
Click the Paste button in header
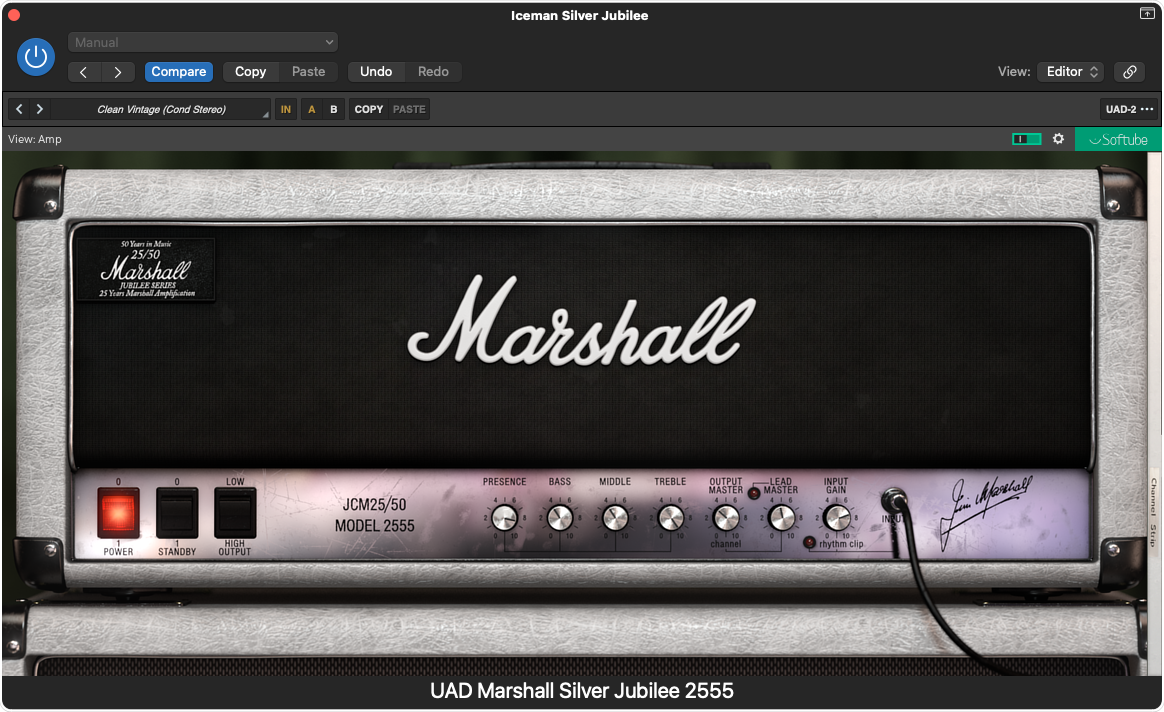[x=308, y=72]
